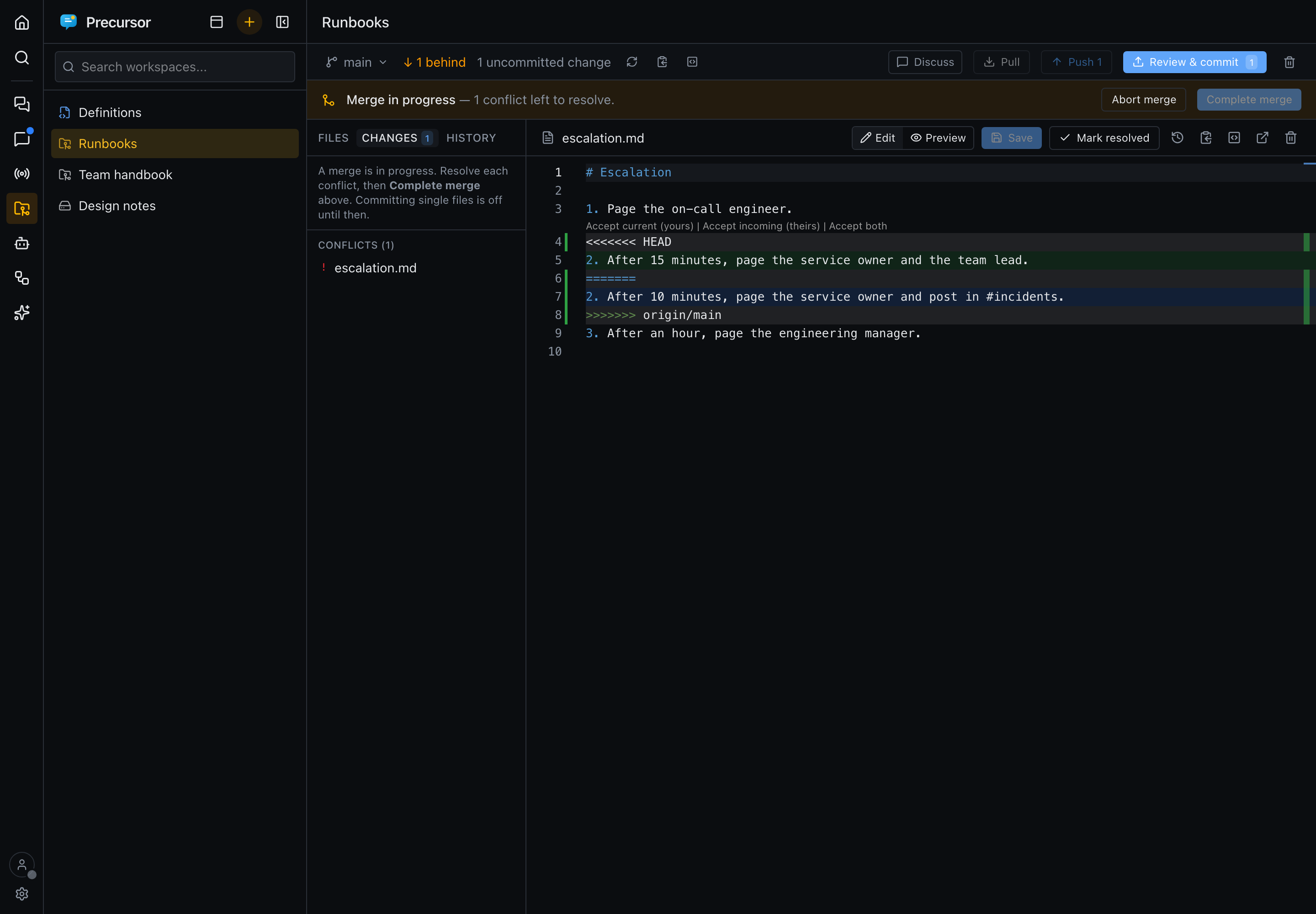Open the bot icon in left rail
1316x914 pixels.
pos(22,244)
